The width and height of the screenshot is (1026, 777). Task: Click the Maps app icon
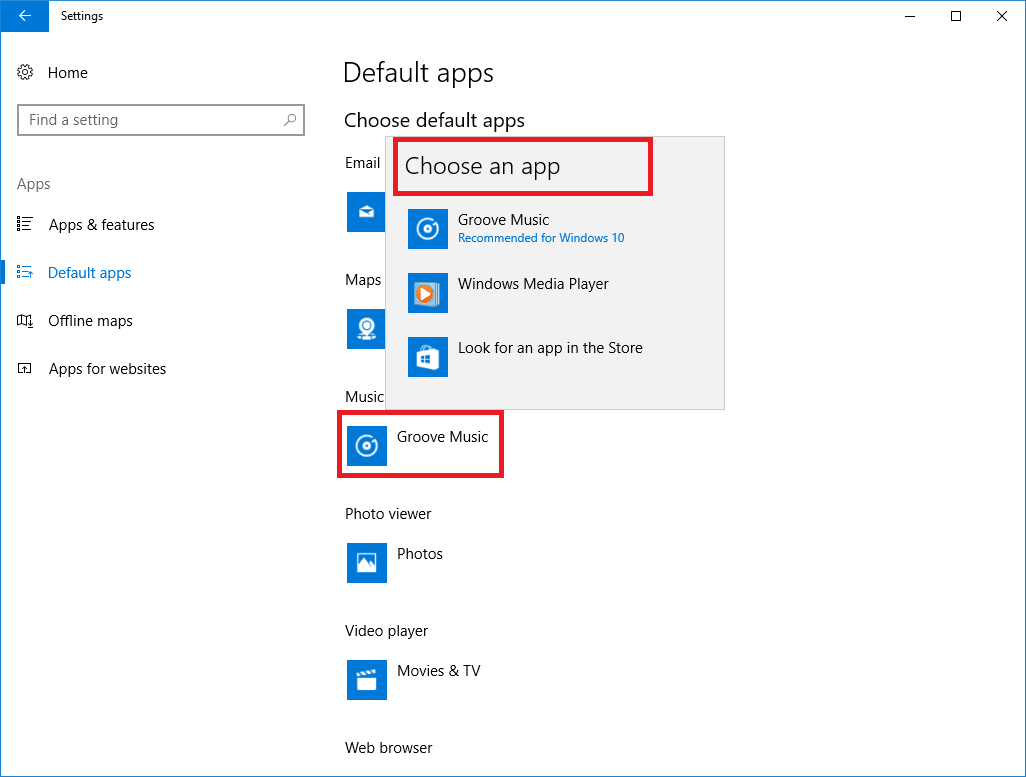[x=366, y=329]
